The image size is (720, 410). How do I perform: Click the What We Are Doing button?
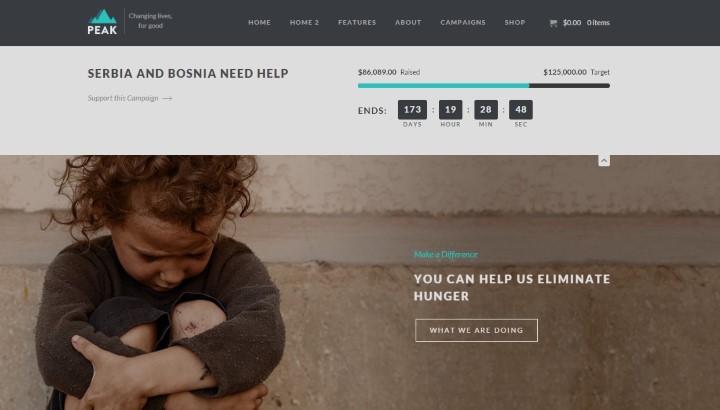pyautogui.click(x=476, y=330)
